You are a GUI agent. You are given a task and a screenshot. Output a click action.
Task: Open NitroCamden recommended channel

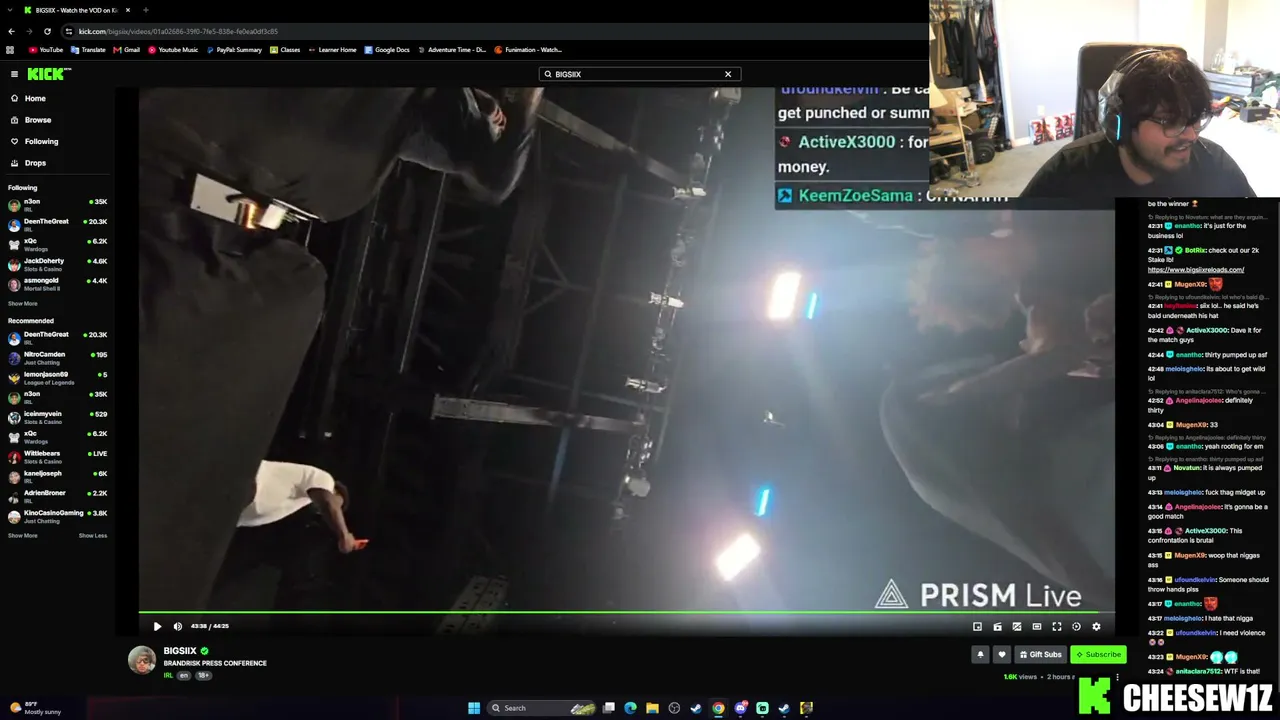tap(57, 357)
